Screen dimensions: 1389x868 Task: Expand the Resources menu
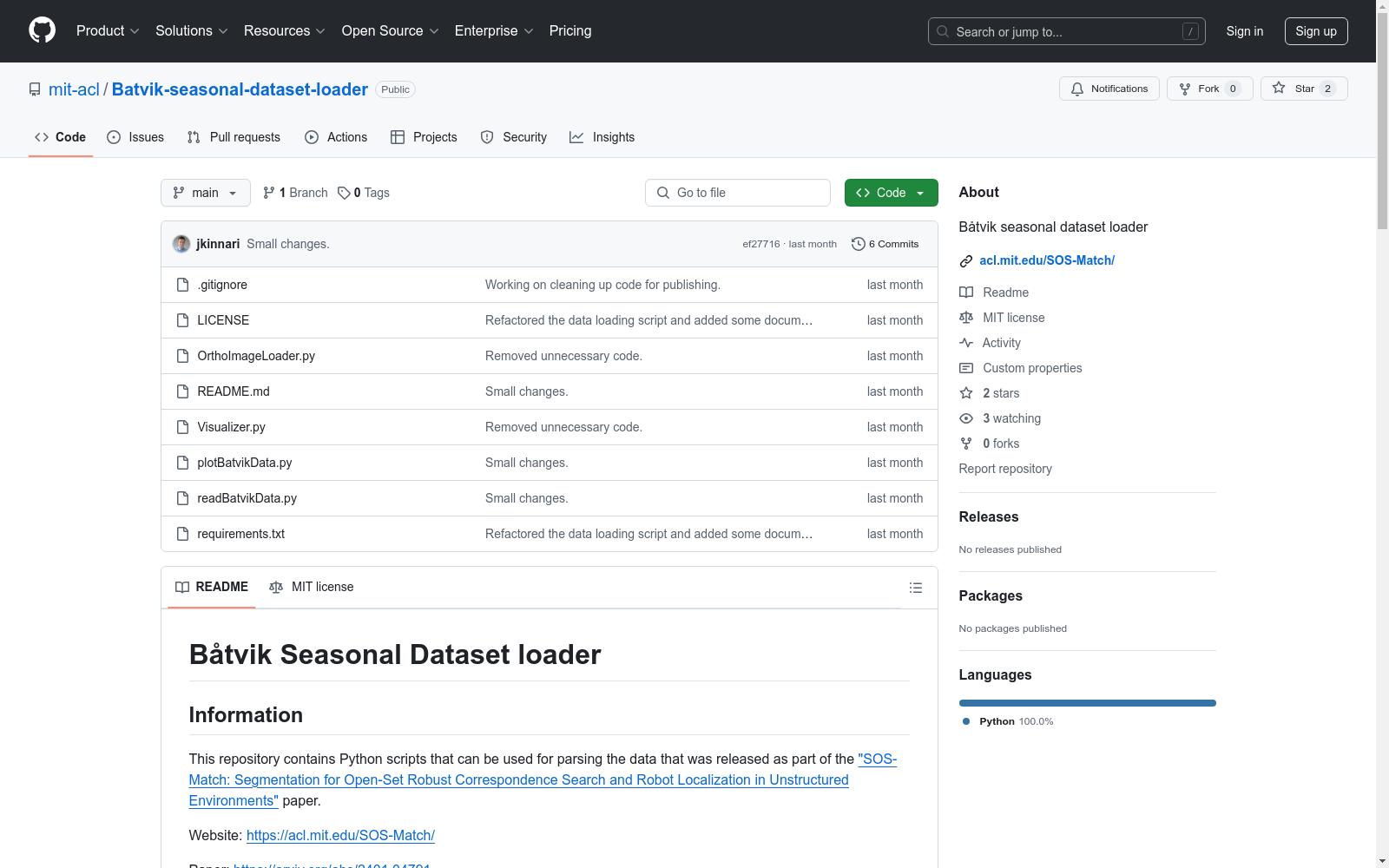(x=285, y=31)
